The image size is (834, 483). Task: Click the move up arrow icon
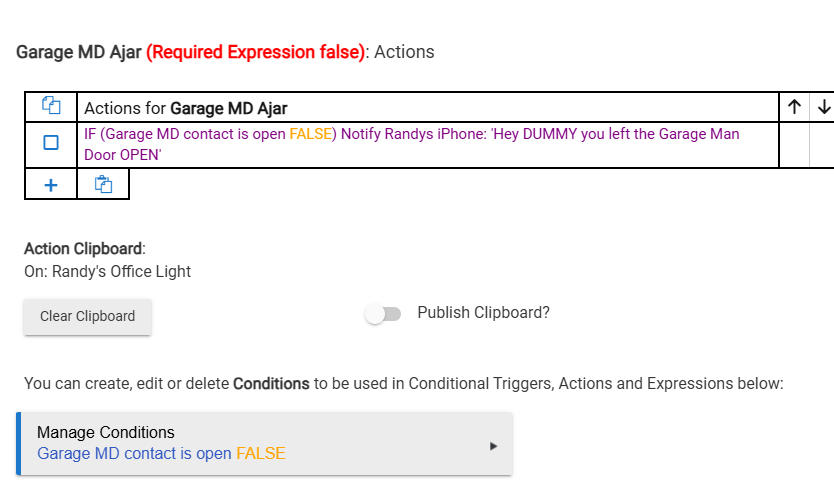click(x=794, y=107)
